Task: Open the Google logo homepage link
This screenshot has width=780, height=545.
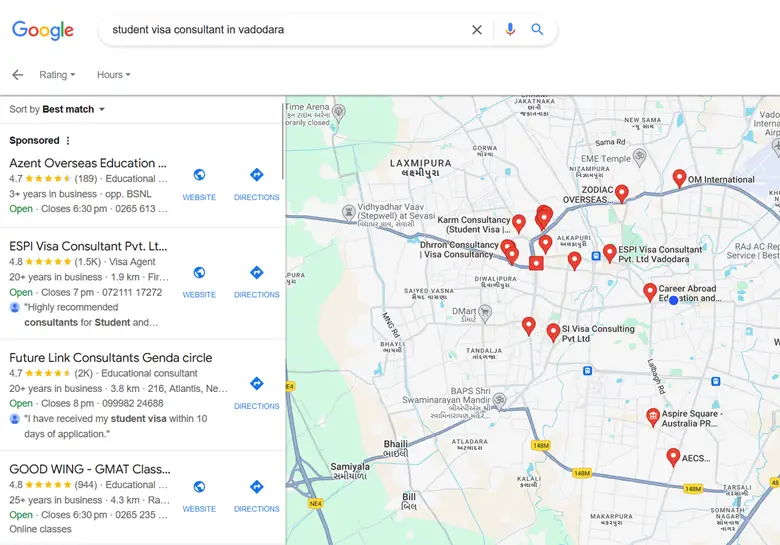Action: [43, 30]
